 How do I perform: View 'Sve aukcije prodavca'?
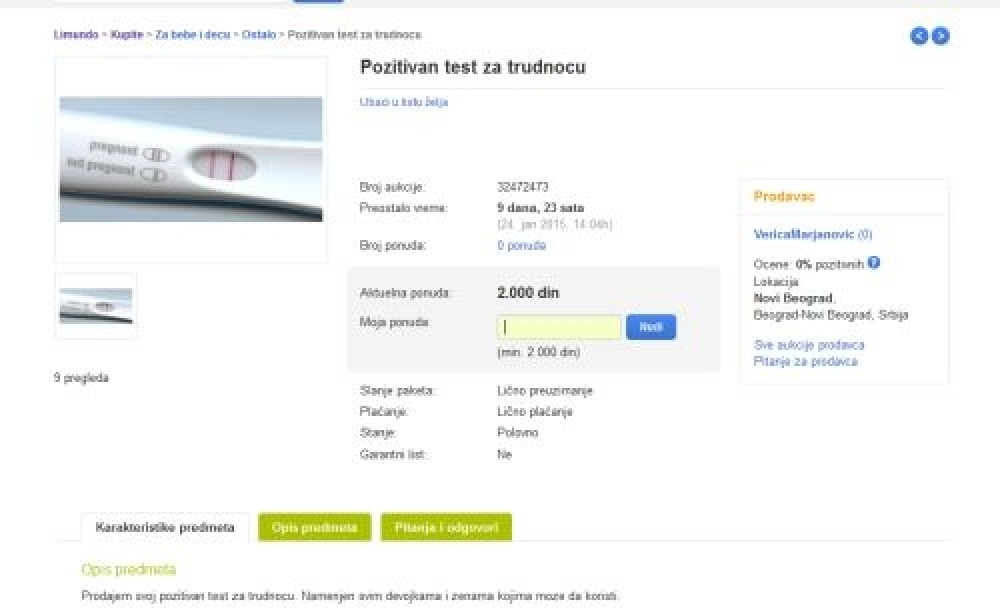(809, 345)
